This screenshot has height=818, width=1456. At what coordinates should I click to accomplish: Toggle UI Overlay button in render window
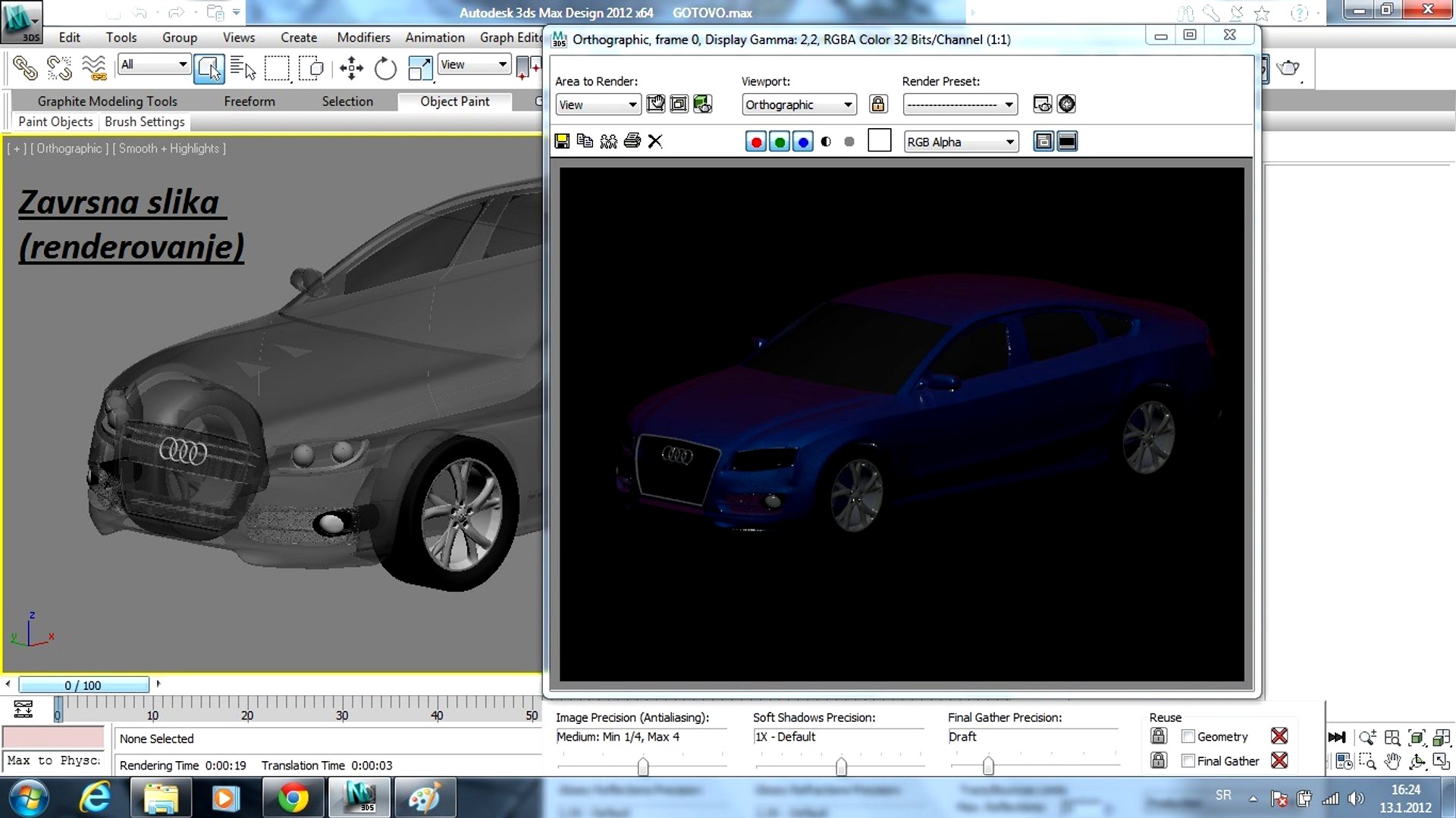(1043, 141)
